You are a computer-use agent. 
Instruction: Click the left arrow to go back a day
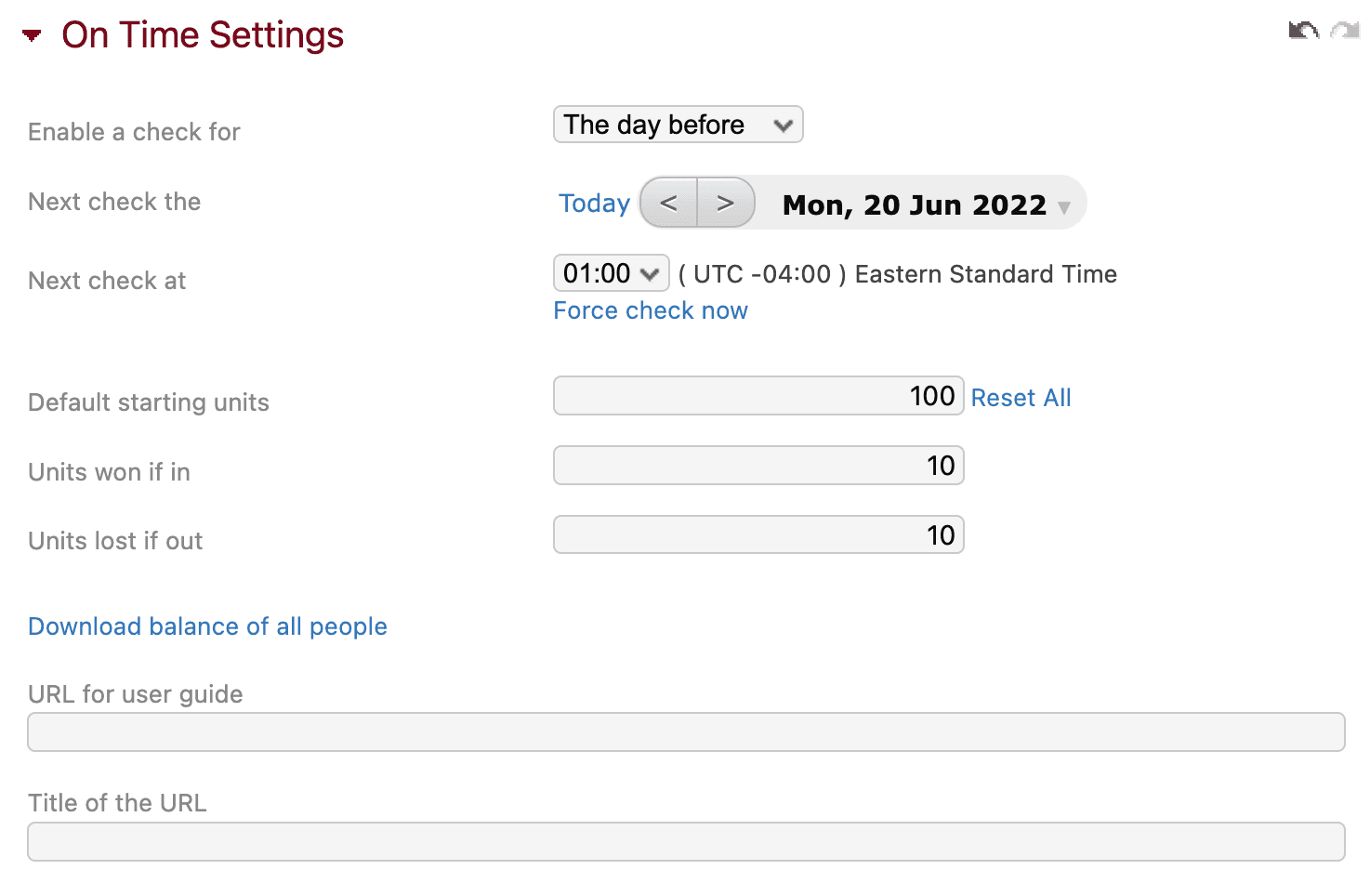click(x=667, y=202)
